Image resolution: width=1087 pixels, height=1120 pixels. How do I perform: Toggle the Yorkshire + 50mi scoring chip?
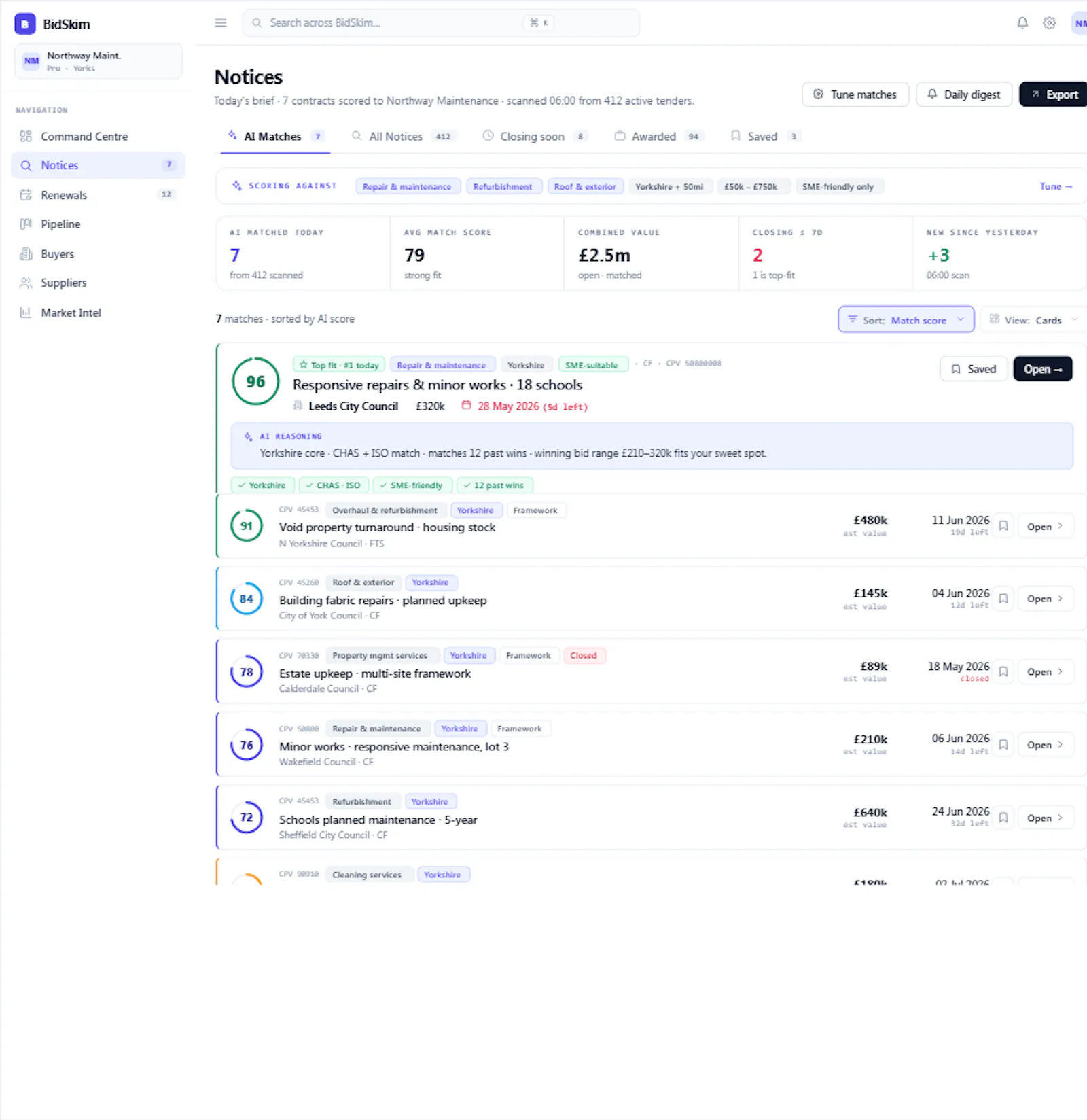coord(670,186)
